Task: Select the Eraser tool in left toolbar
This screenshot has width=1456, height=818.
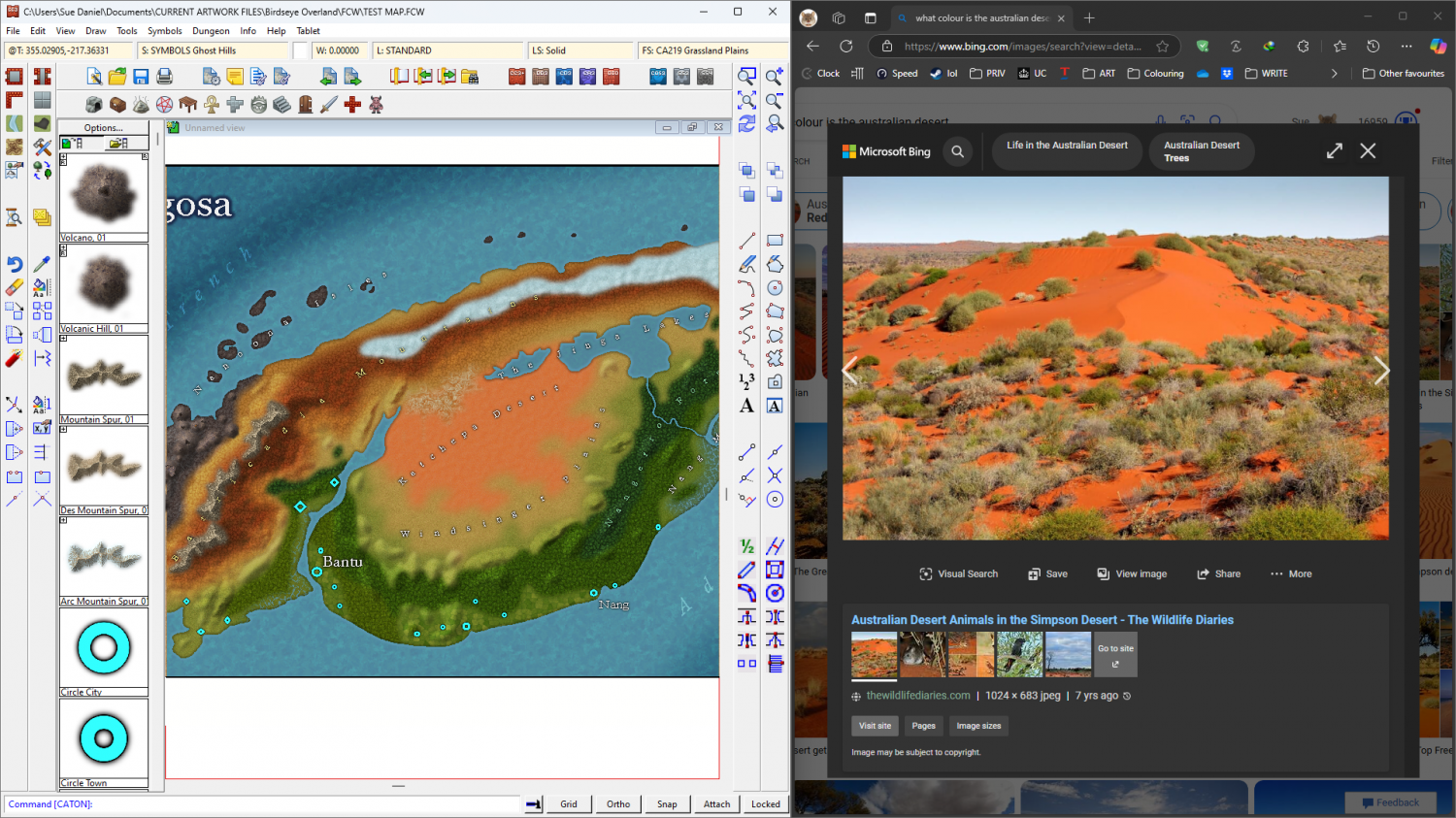Action: [x=14, y=287]
